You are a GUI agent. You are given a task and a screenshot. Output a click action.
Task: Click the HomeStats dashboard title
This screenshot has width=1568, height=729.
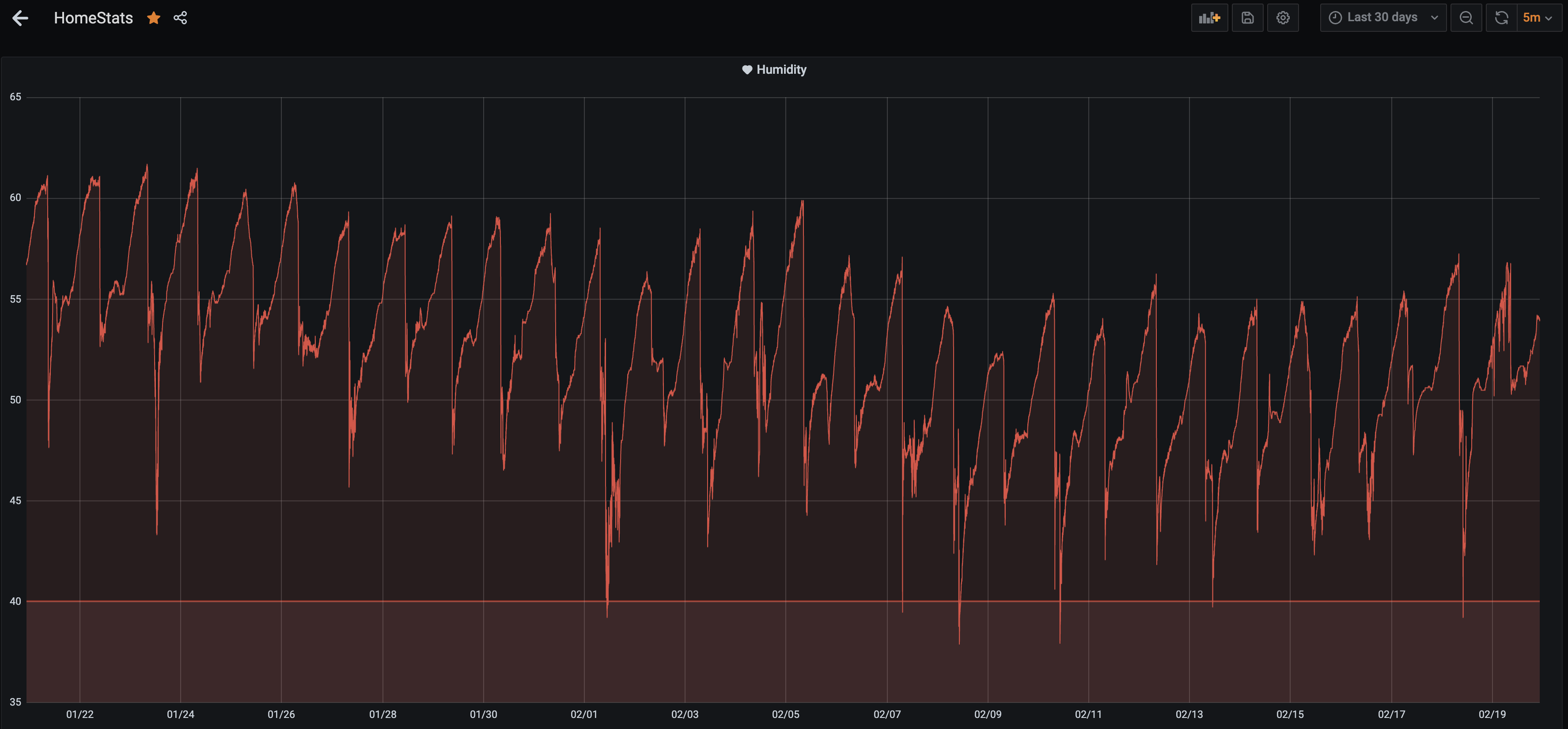pyautogui.click(x=93, y=18)
